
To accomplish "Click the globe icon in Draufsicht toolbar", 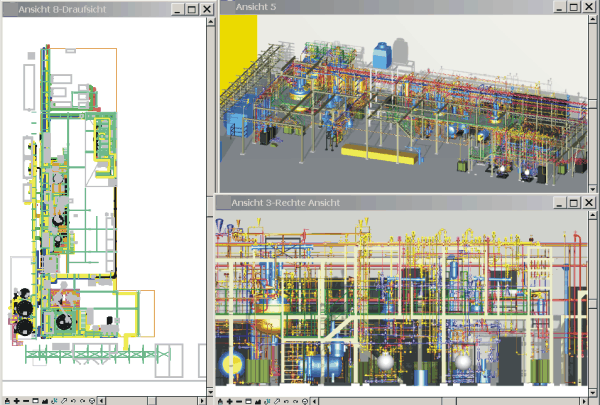I will click(92, 401).
